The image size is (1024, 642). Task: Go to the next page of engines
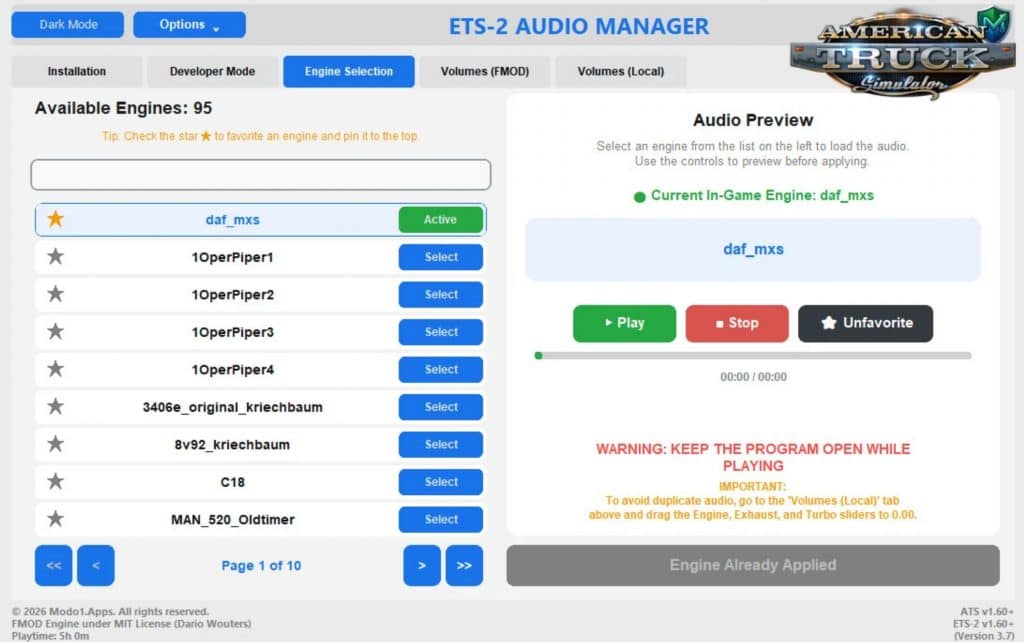(x=422, y=566)
